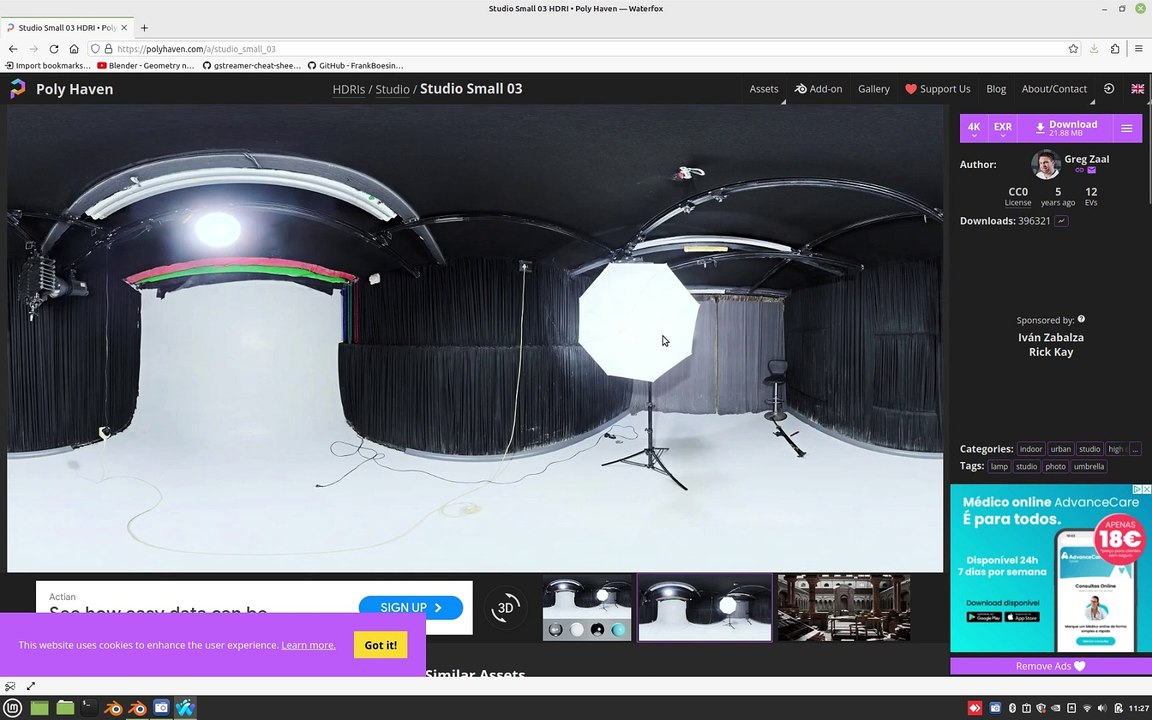Click the fullscreen expand arrows icon
The width and height of the screenshot is (1152, 720).
tap(31, 686)
